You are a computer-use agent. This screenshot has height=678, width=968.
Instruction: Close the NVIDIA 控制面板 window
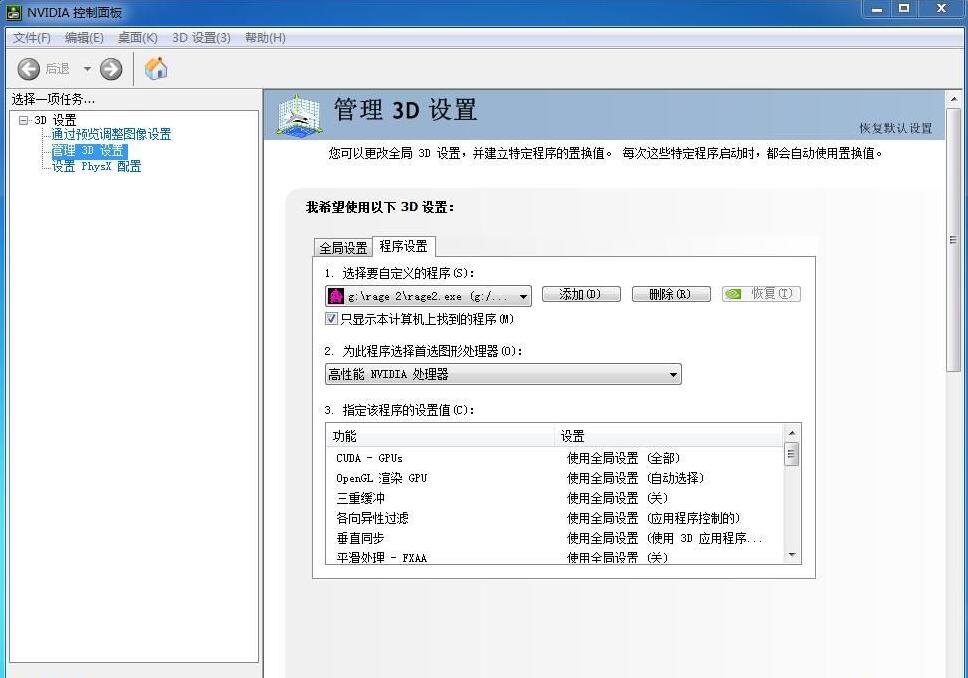941,9
